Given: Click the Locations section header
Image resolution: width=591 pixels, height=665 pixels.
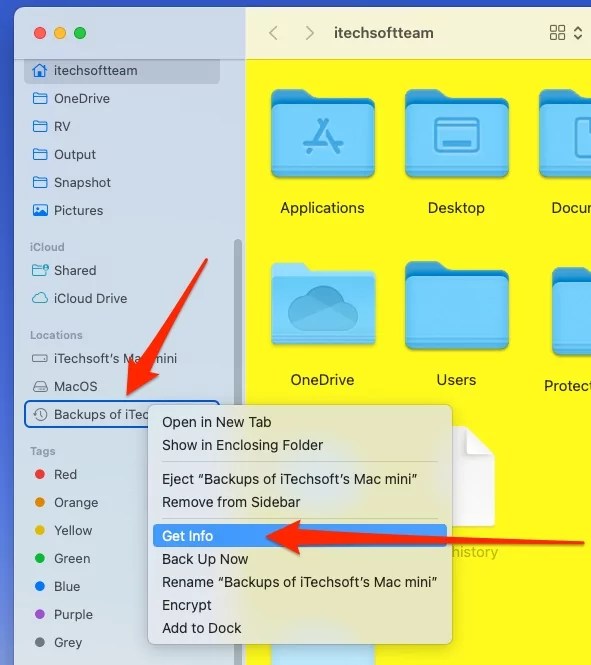Looking at the screenshot, I should (x=56, y=335).
